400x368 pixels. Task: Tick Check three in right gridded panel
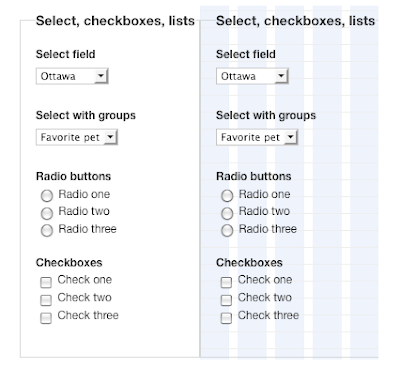click(226, 318)
